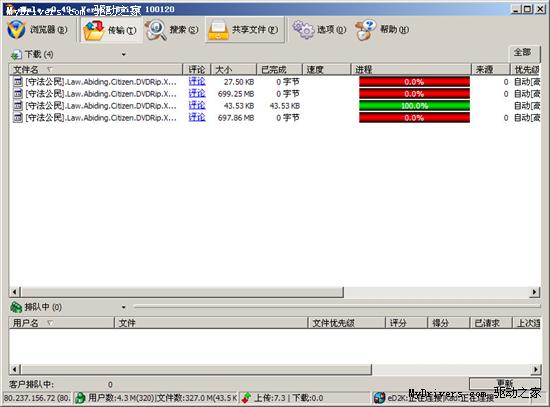Open the Help (帮助) question icon
The image size is (550, 407).
365,30
